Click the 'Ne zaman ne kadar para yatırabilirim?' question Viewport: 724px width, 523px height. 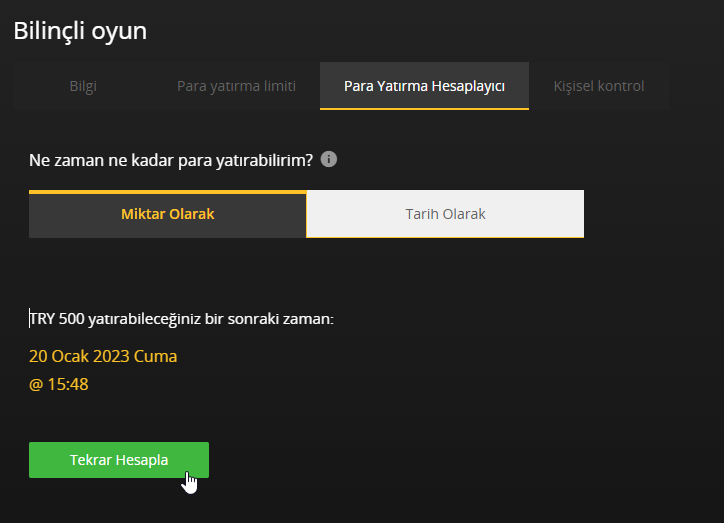170,160
